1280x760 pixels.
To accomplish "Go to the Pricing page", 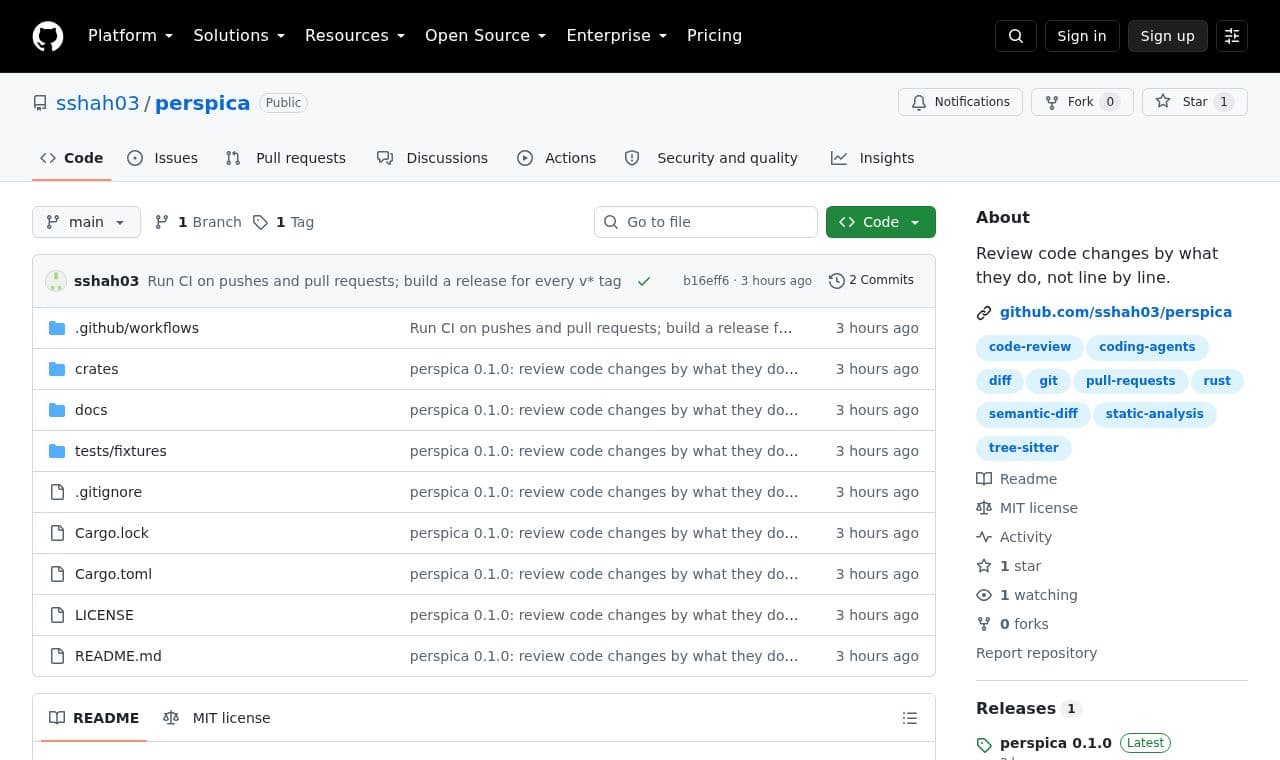I will coord(714,36).
